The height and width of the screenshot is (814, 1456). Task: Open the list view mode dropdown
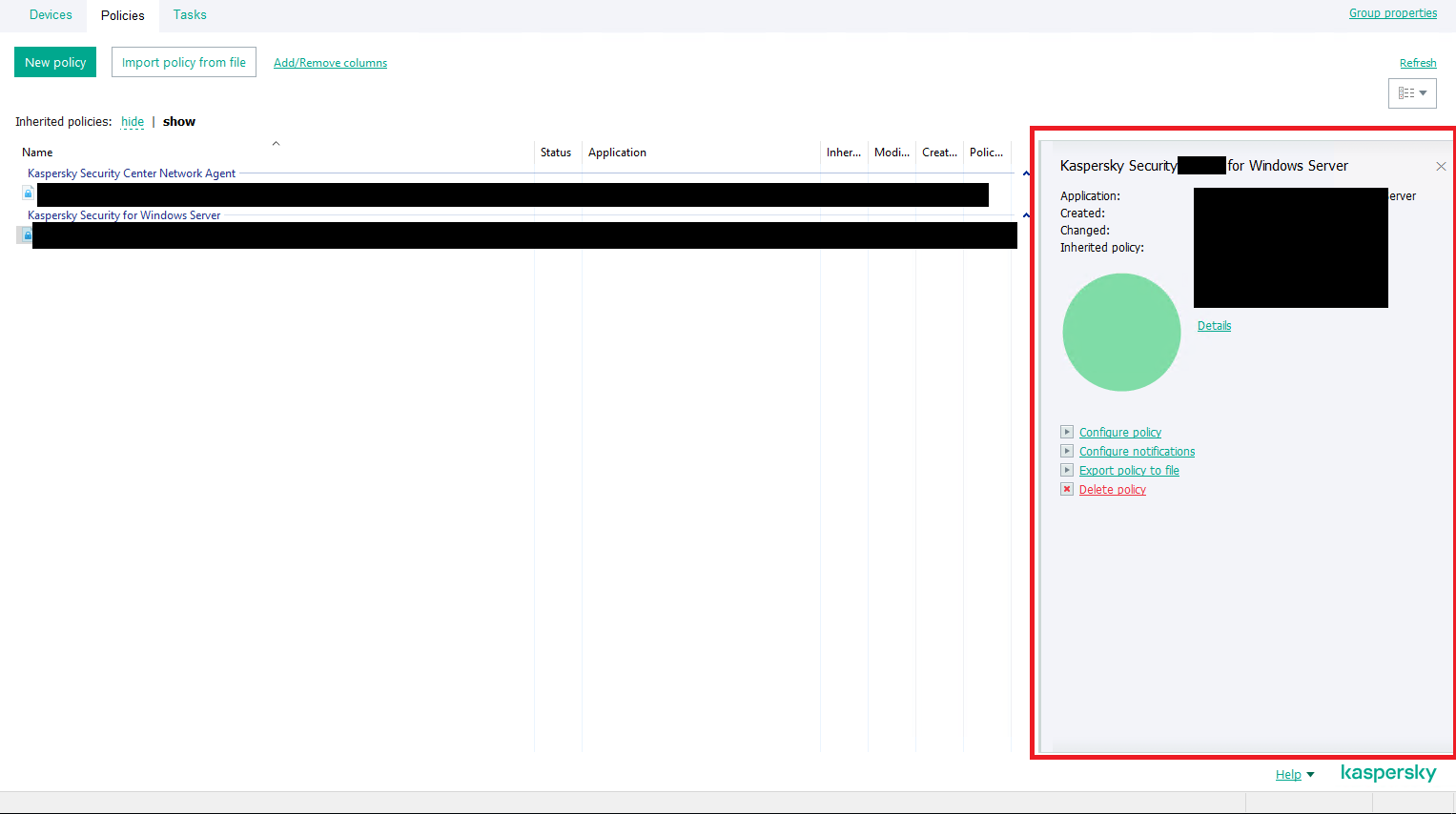(1412, 93)
